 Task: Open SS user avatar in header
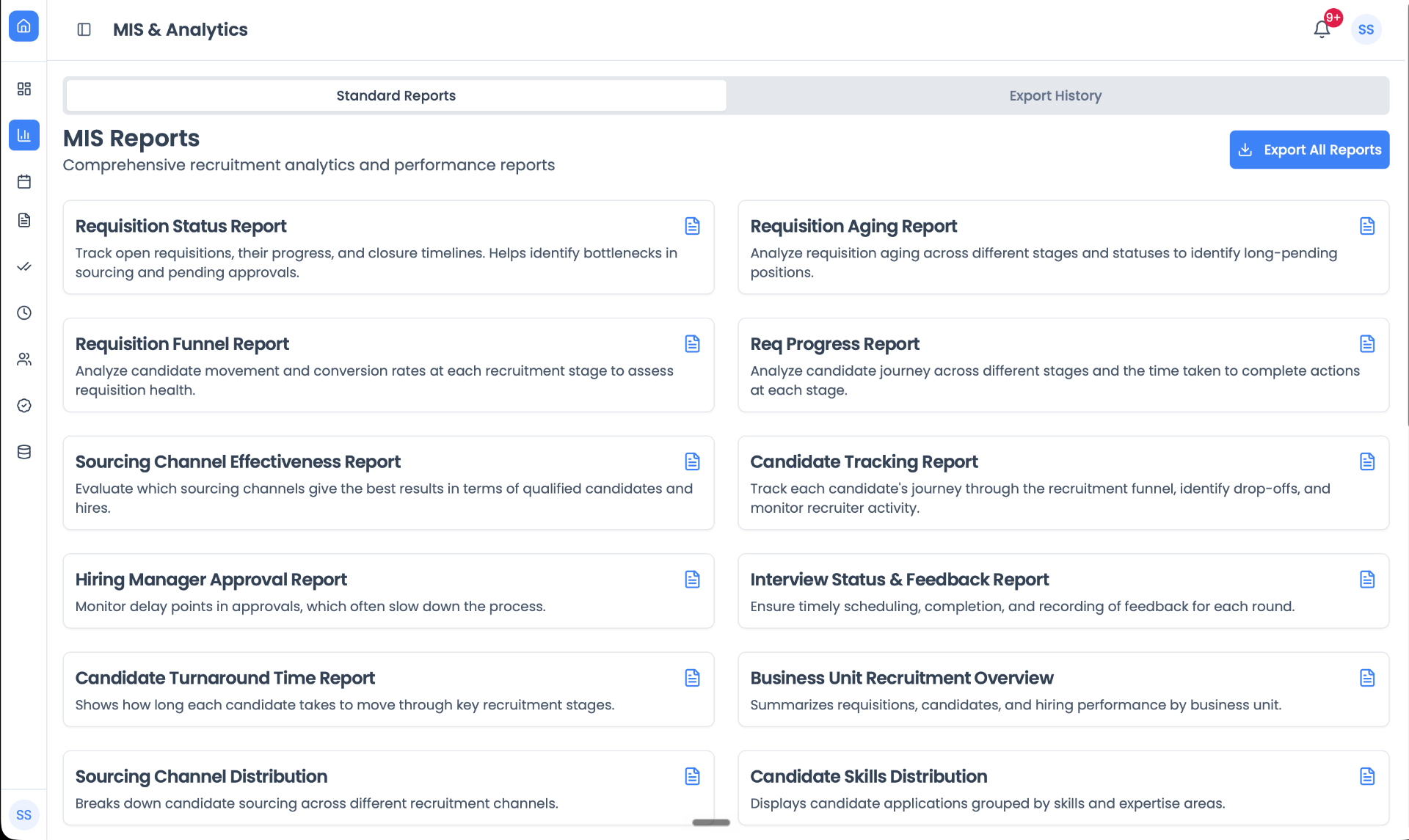point(1366,29)
